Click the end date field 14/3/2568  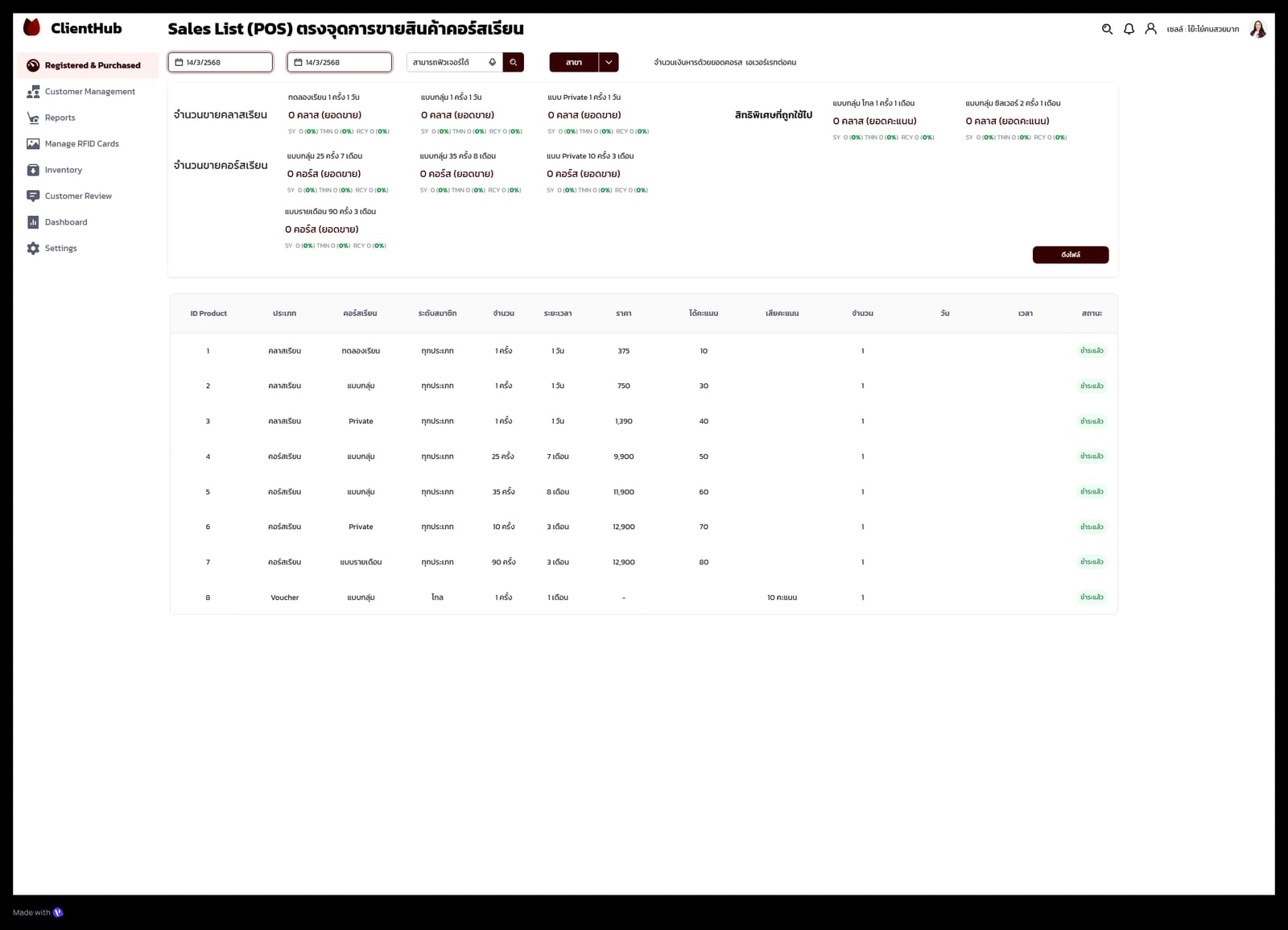pyautogui.click(x=340, y=62)
